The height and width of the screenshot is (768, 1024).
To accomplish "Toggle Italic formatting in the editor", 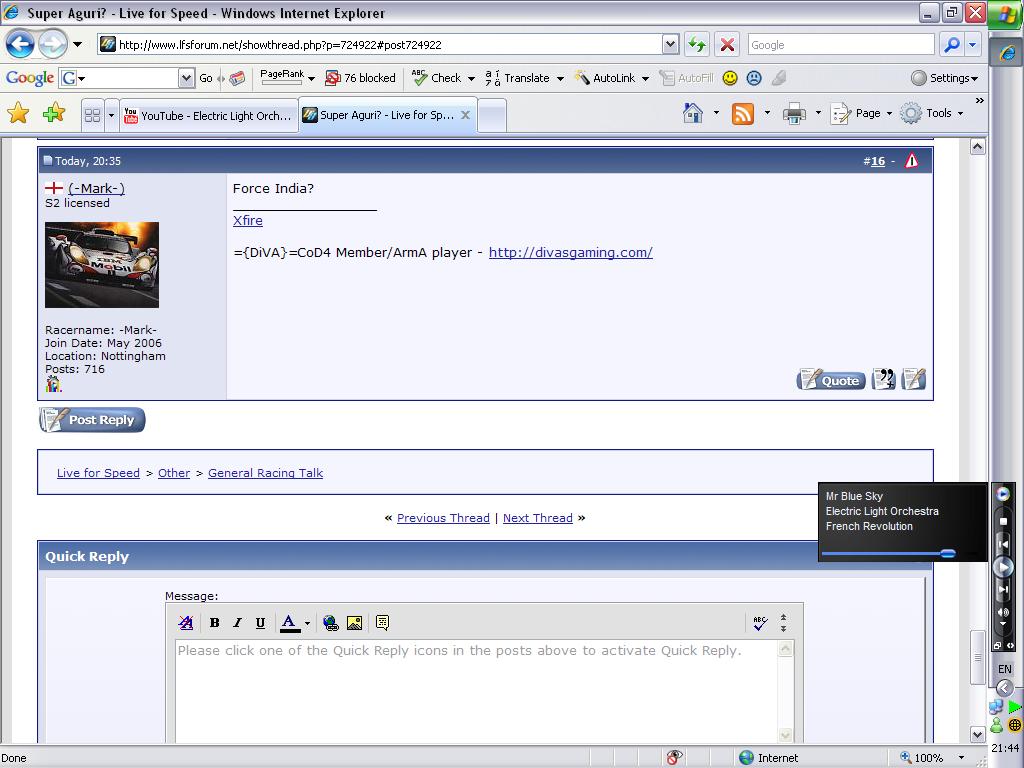I will coord(237,623).
